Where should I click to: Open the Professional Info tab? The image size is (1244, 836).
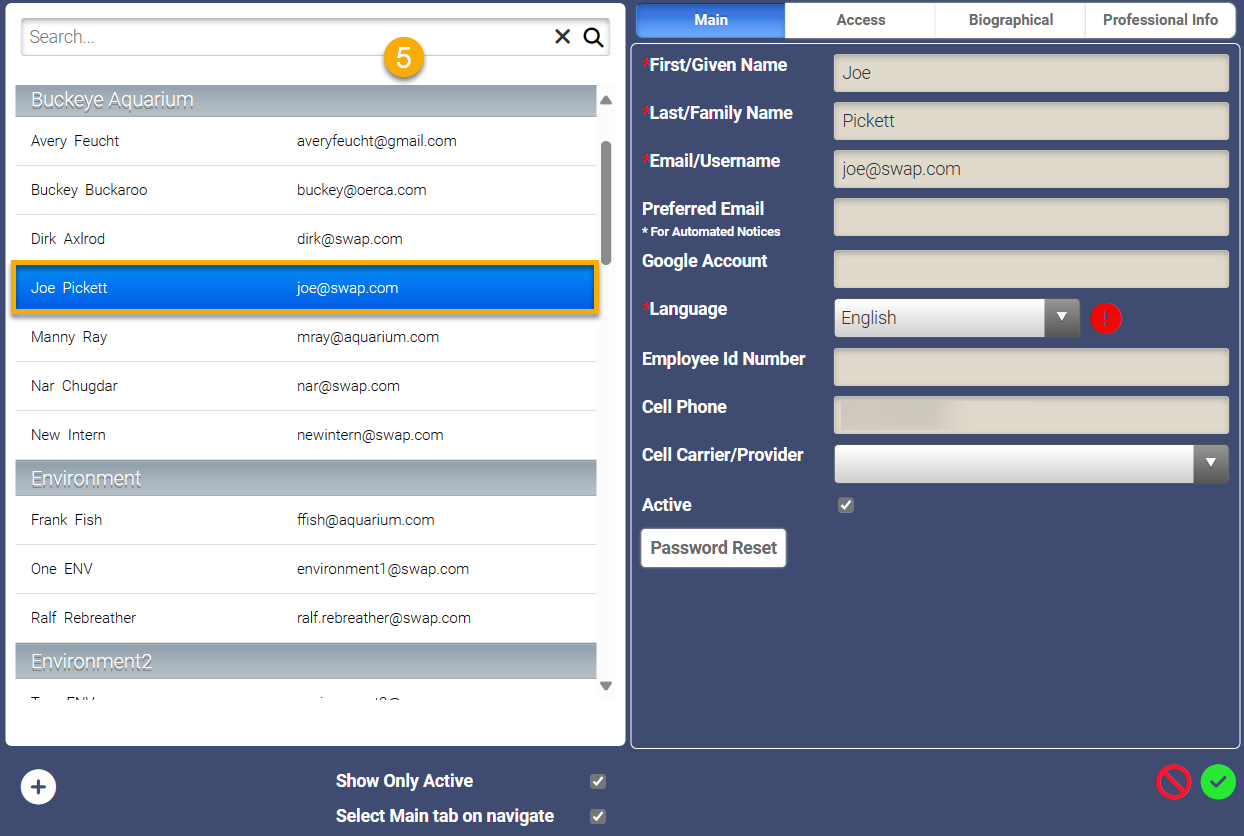pyautogui.click(x=1161, y=20)
